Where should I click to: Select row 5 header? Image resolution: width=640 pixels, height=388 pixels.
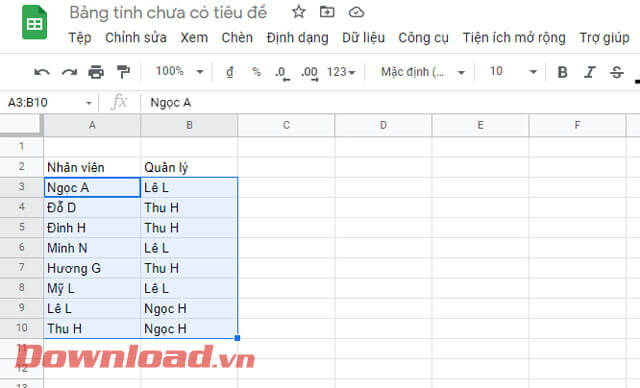(21, 227)
